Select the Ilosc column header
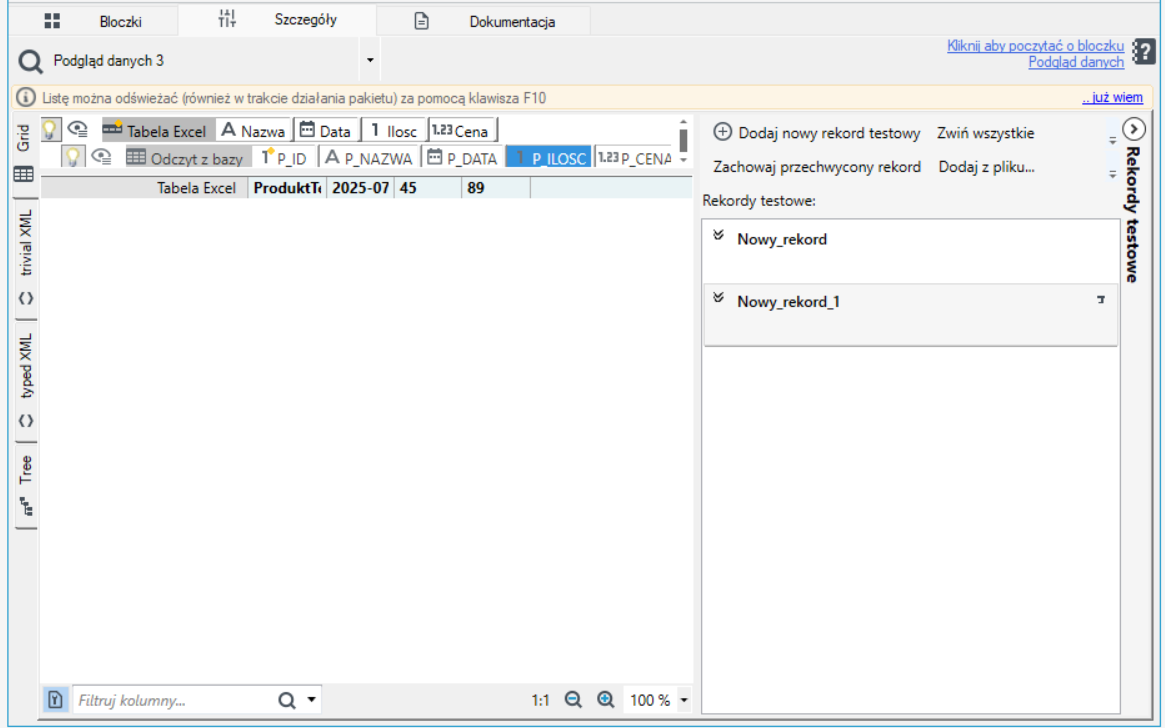 [394, 131]
